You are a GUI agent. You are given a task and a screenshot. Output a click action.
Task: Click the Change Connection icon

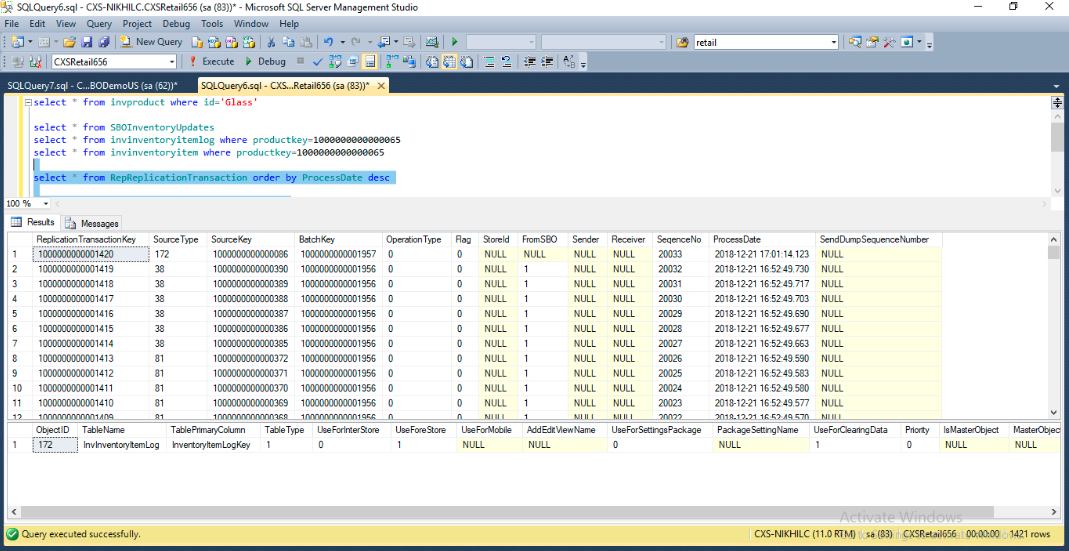[x=35, y=61]
